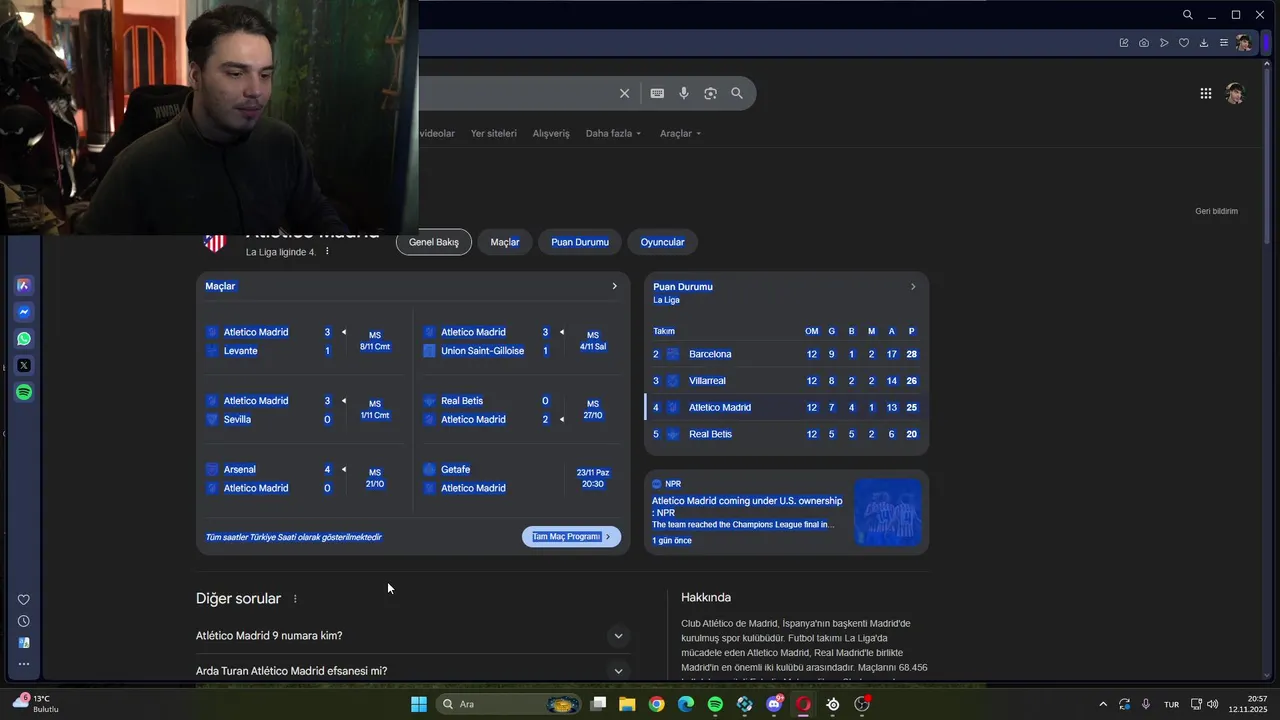Open Atletico Madrid vs Union Saint-Gilloise match
The image size is (1280, 720).
[520, 341]
